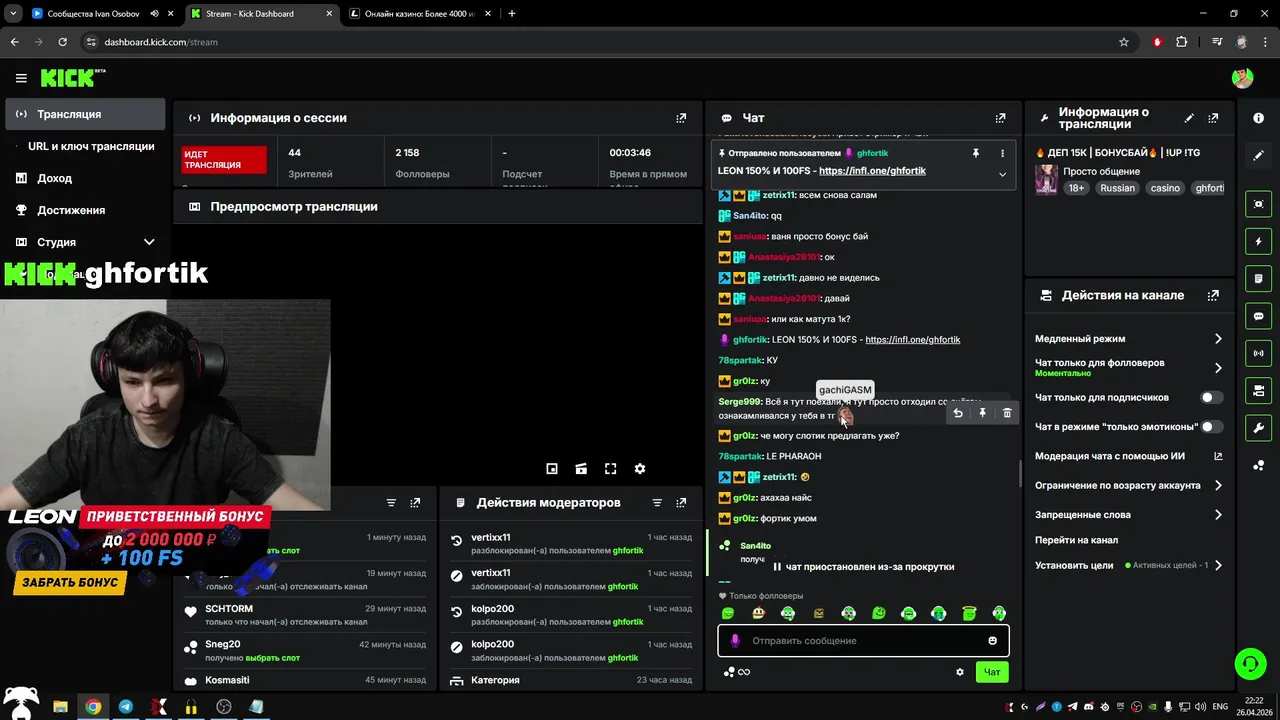
Task: Open the hamburger menu beside the Kick logo
Action: click(21, 78)
